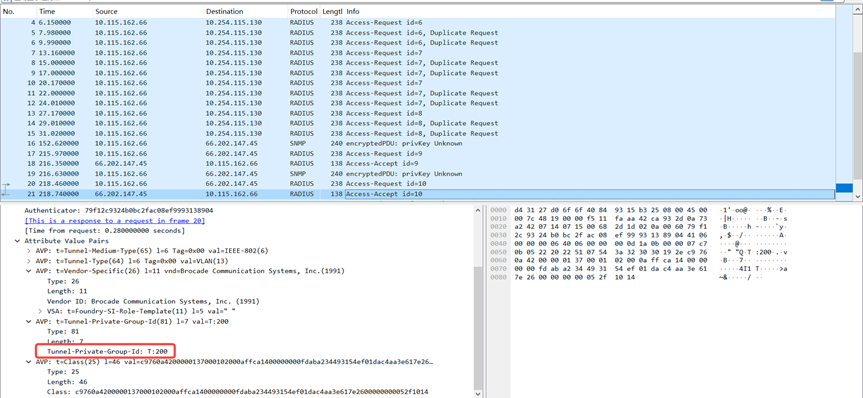This screenshot has width=863, height=398.
Task: Click the packet list scrollbar down arrow
Action: [x=858, y=196]
